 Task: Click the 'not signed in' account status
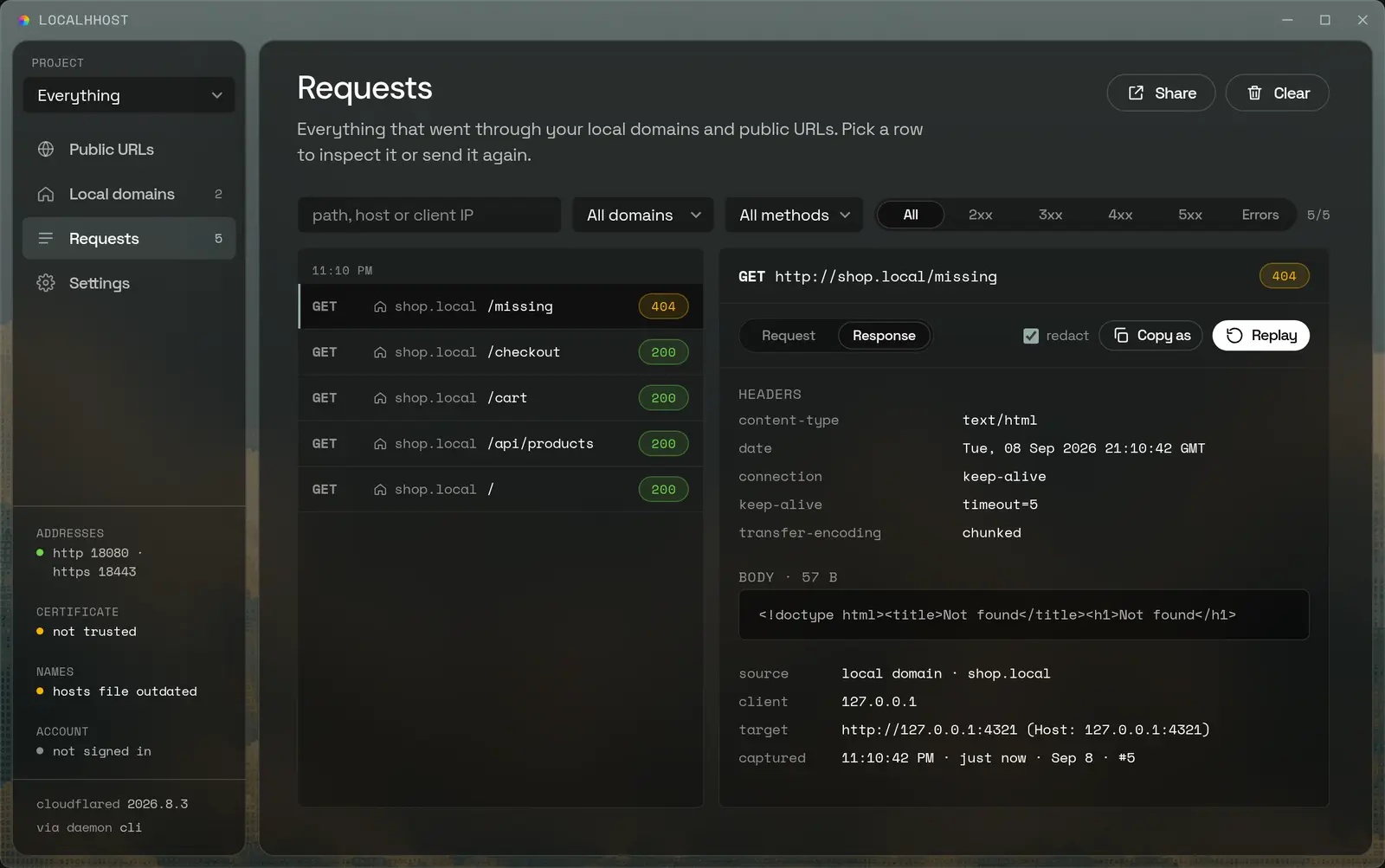click(x=102, y=751)
